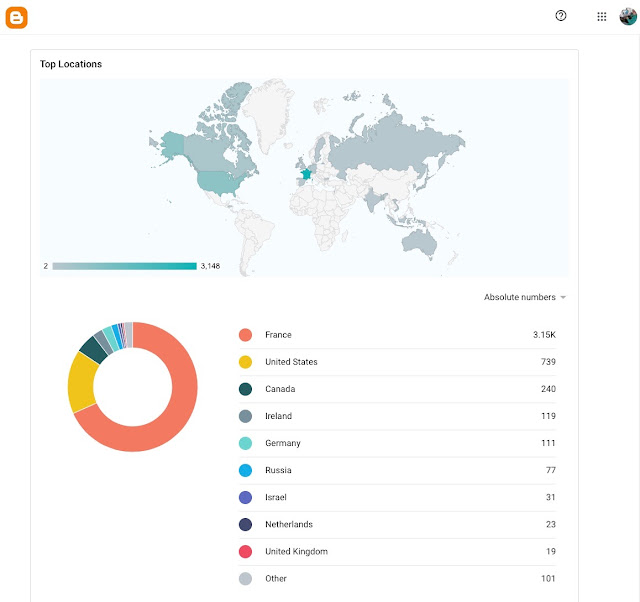640x602 pixels.
Task: Click the map color scale gradient bar
Action: (x=124, y=266)
